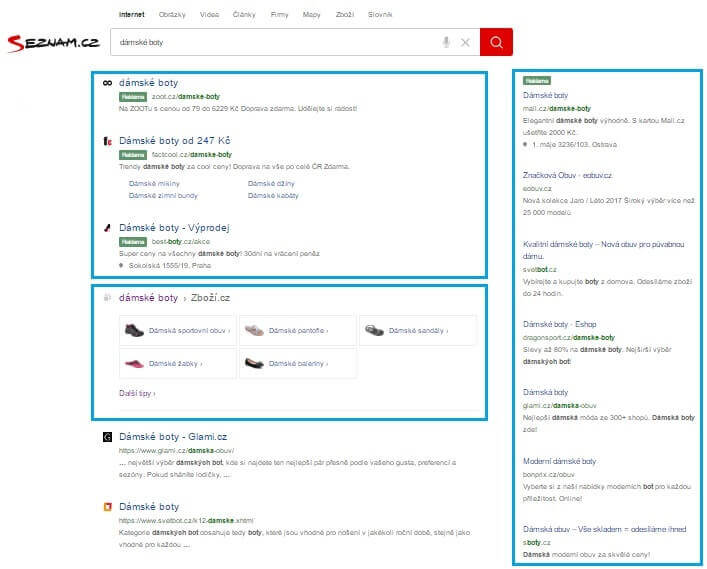Image resolution: width=707 pixels, height=569 pixels.
Task: Click the 'Sokolská 1555/19, Praha' address text
Action: [170, 266]
